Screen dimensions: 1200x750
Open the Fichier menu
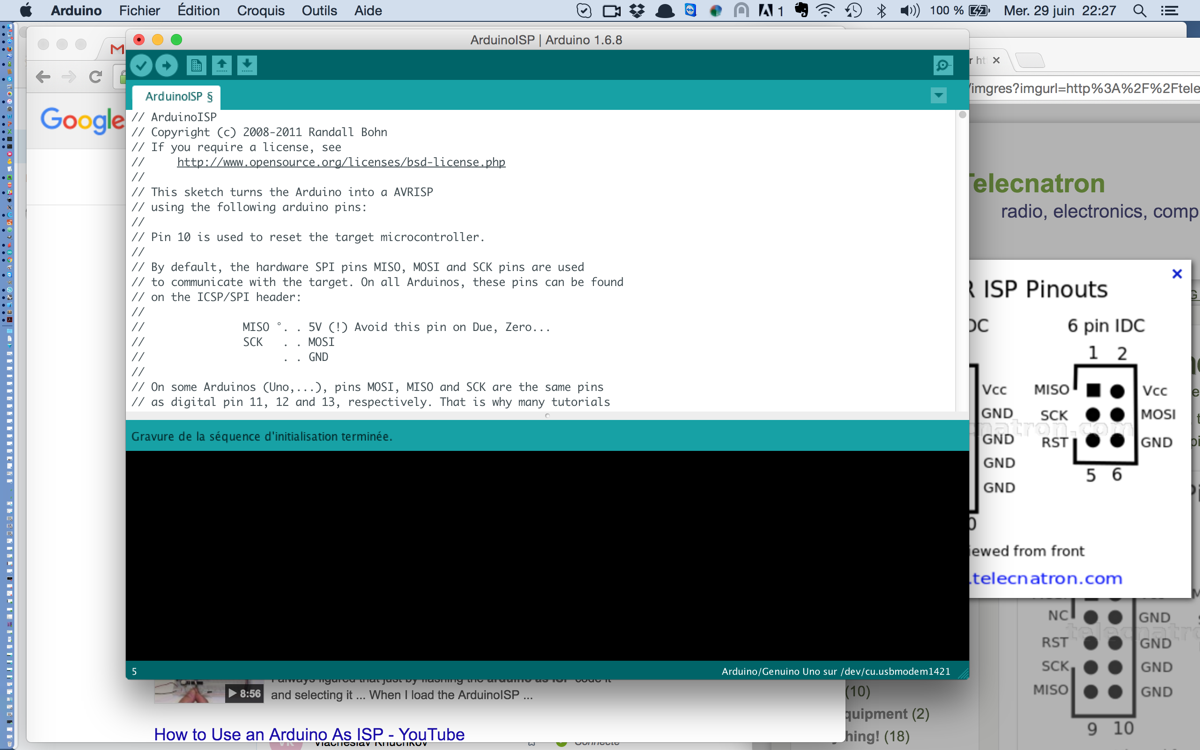[139, 11]
